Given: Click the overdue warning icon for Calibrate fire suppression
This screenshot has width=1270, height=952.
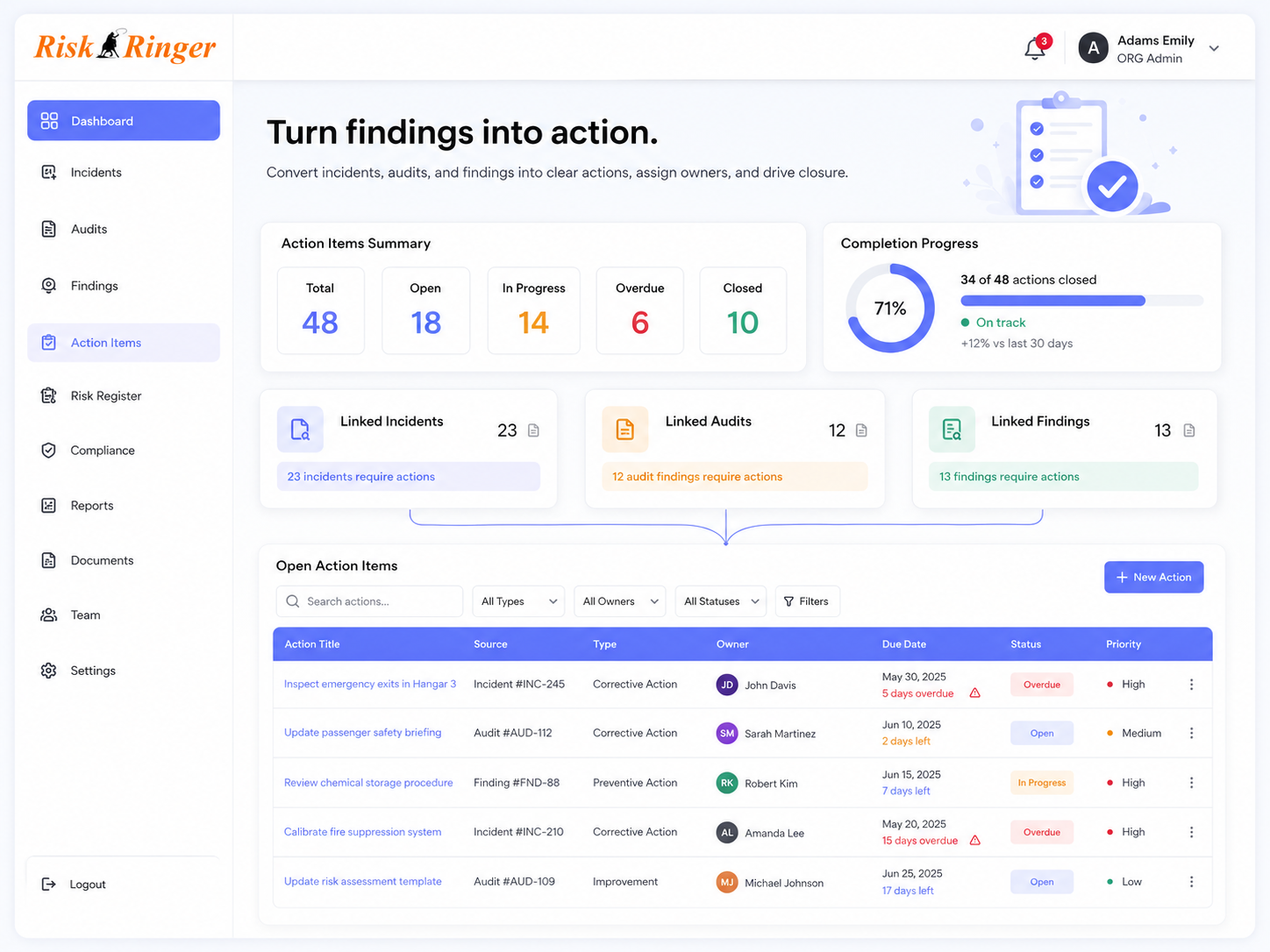Looking at the screenshot, I should point(975,841).
